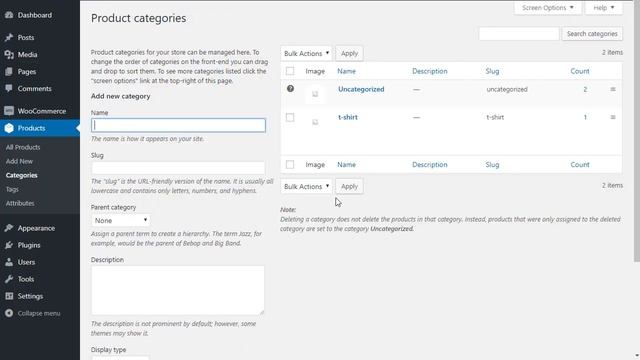Sort by the header Name column
The height and width of the screenshot is (360, 640).
click(347, 71)
